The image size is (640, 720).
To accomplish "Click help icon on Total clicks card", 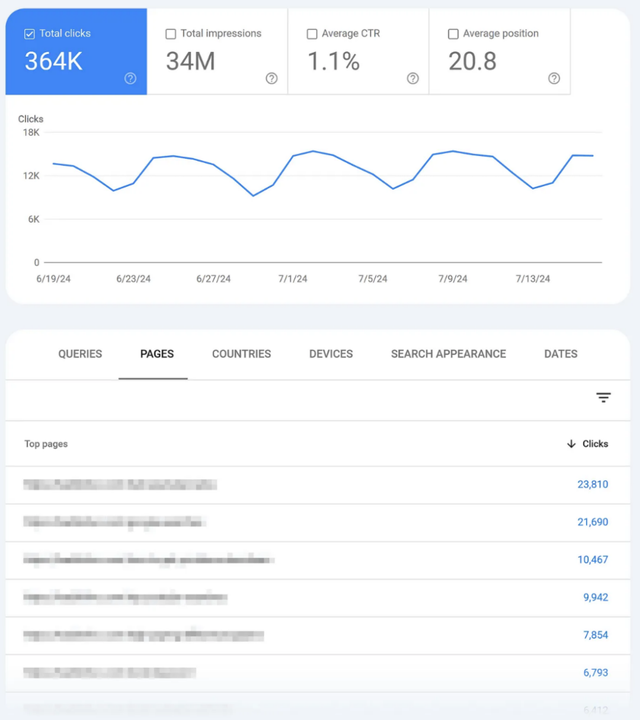I will tap(130, 79).
